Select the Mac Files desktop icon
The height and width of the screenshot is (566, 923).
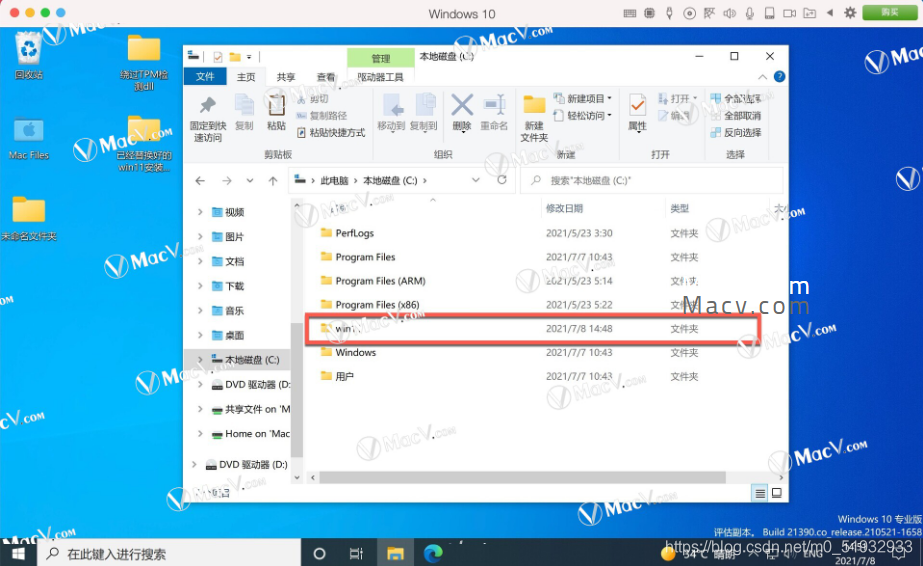[x=28, y=139]
